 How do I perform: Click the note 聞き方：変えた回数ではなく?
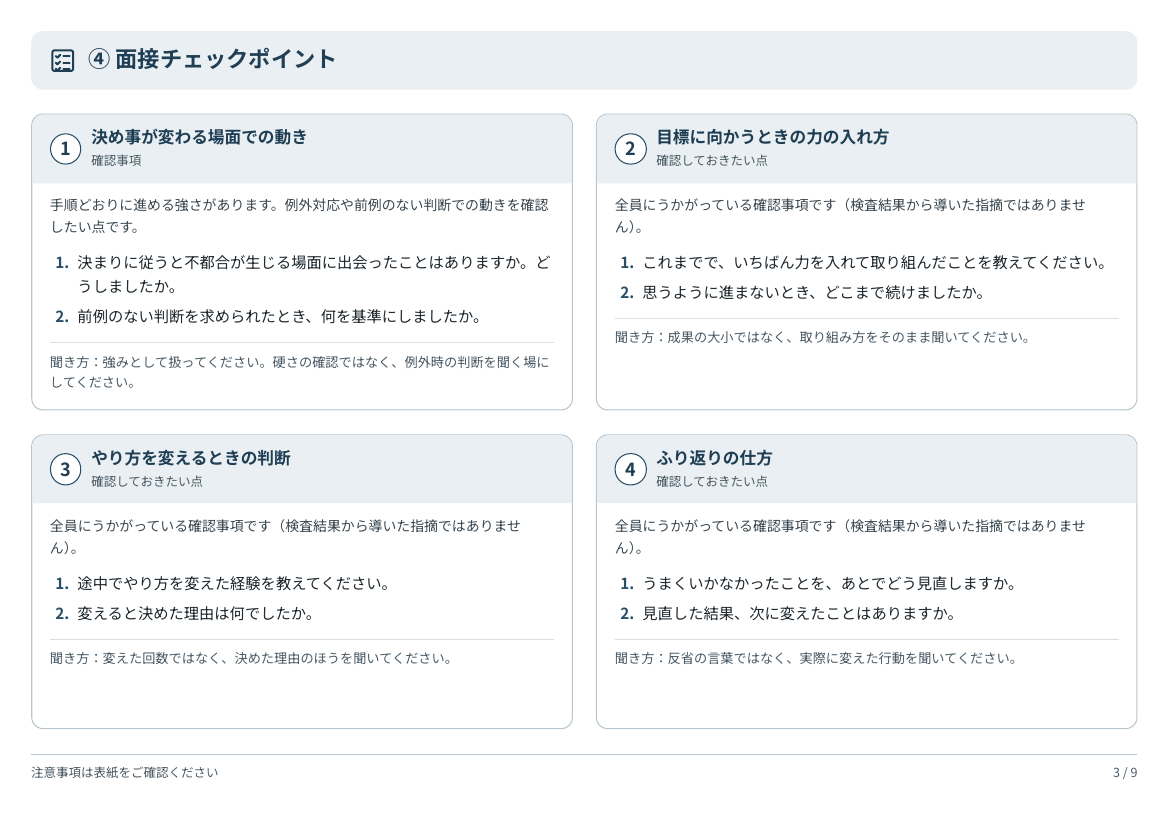pos(251,658)
